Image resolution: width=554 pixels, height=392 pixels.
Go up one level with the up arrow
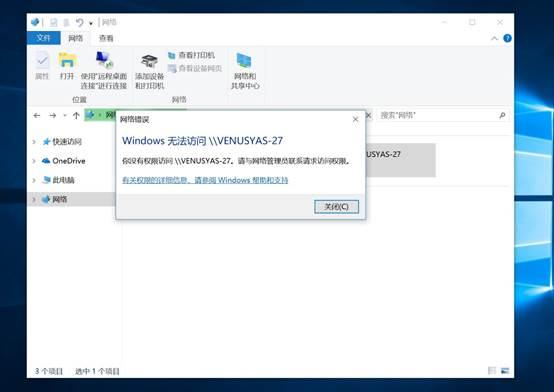tap(76, 115)
